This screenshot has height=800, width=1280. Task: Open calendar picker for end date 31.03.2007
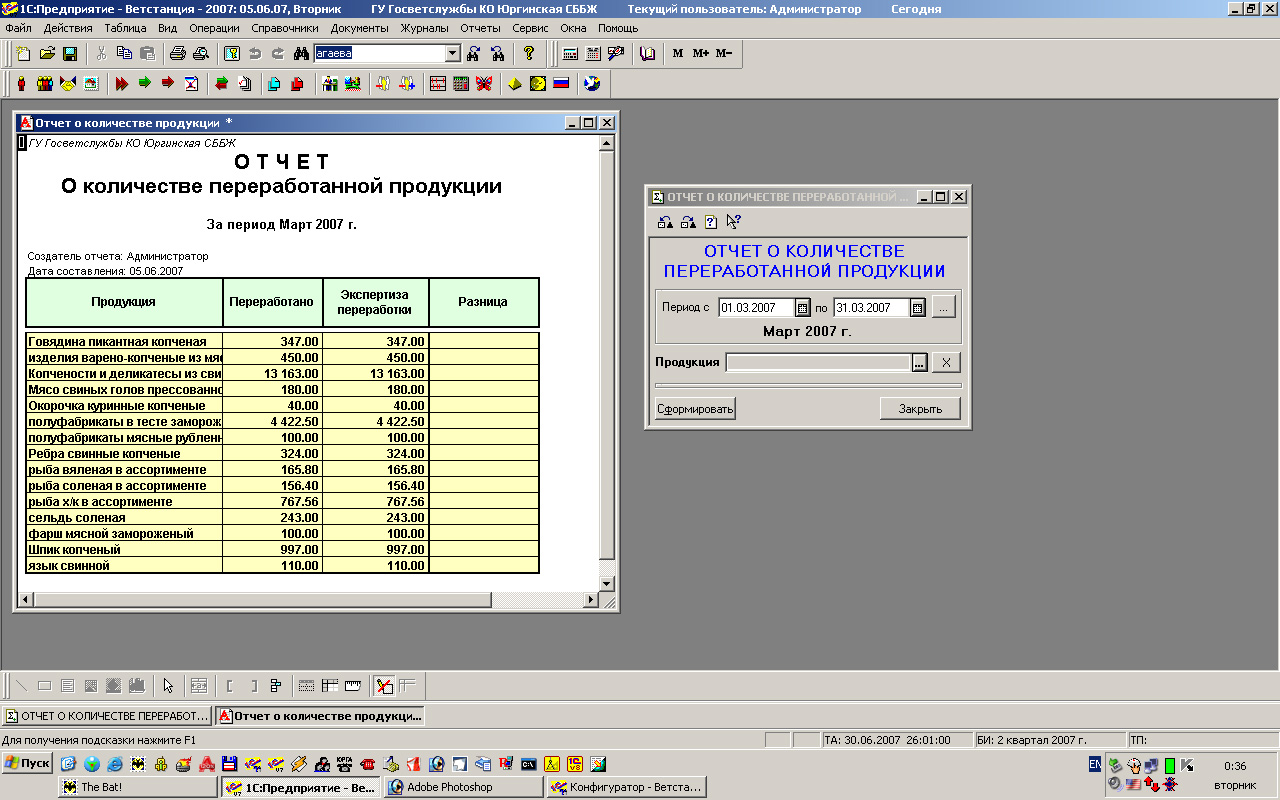click(917, 308)
